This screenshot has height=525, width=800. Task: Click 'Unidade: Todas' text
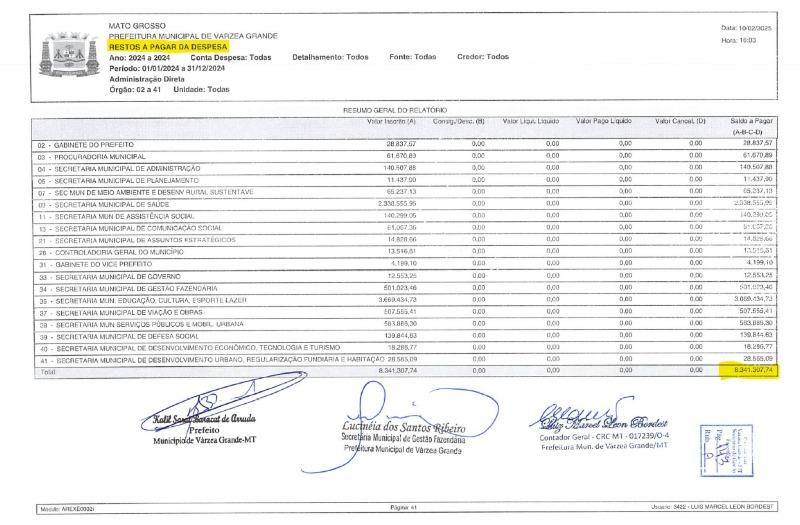click(x=201, y=89)
